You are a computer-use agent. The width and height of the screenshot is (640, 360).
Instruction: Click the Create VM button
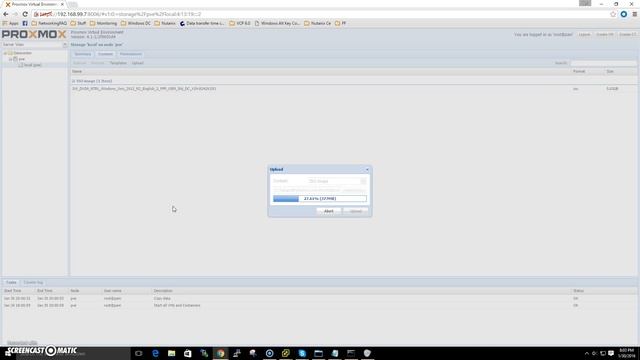604,35
